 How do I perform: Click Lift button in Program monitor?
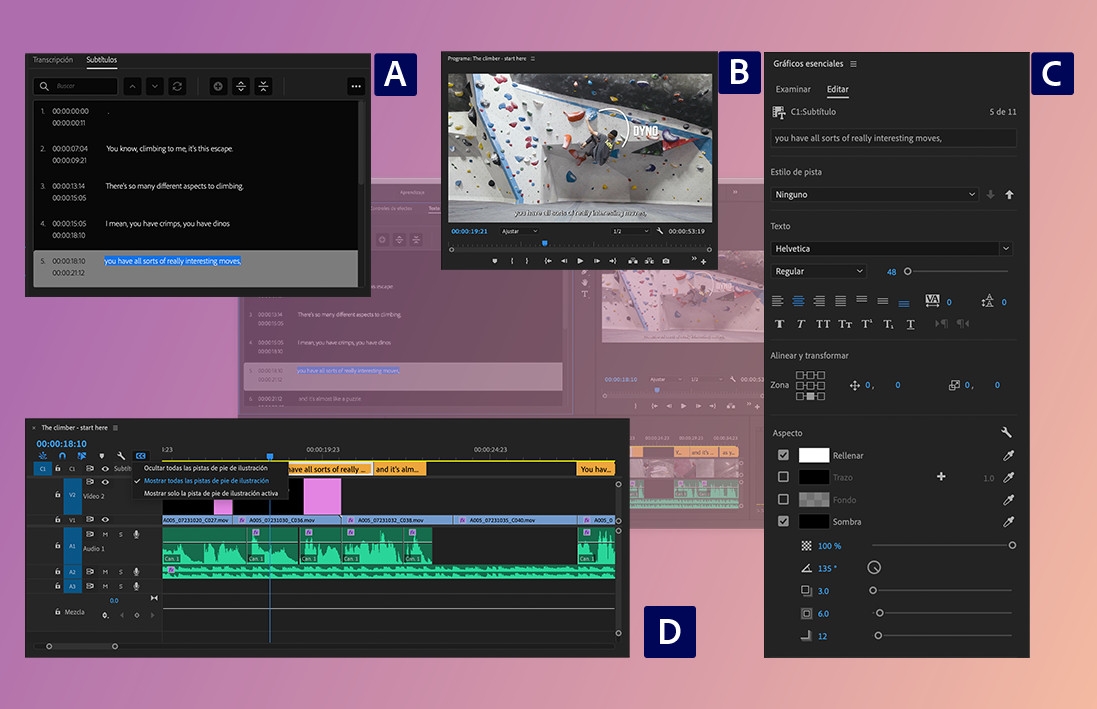click(632, 260)
